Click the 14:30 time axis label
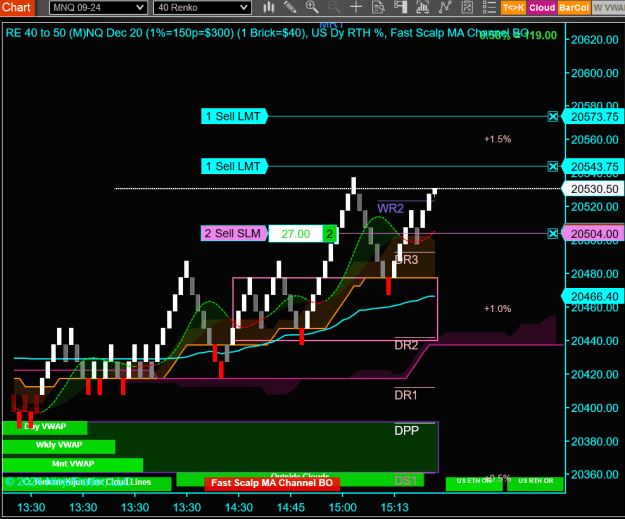The image size is (625, 519). click(x=239, y=507)
